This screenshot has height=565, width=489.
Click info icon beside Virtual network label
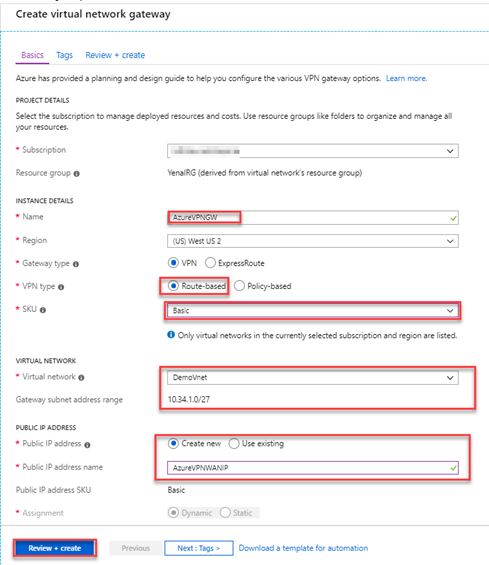[81, 378]
